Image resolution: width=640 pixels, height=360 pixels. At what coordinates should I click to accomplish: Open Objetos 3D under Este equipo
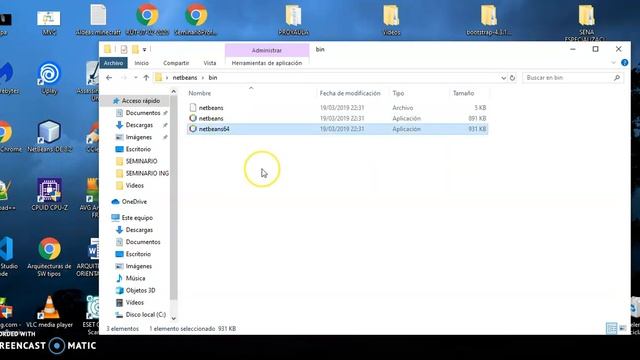[x=140, y=291]
